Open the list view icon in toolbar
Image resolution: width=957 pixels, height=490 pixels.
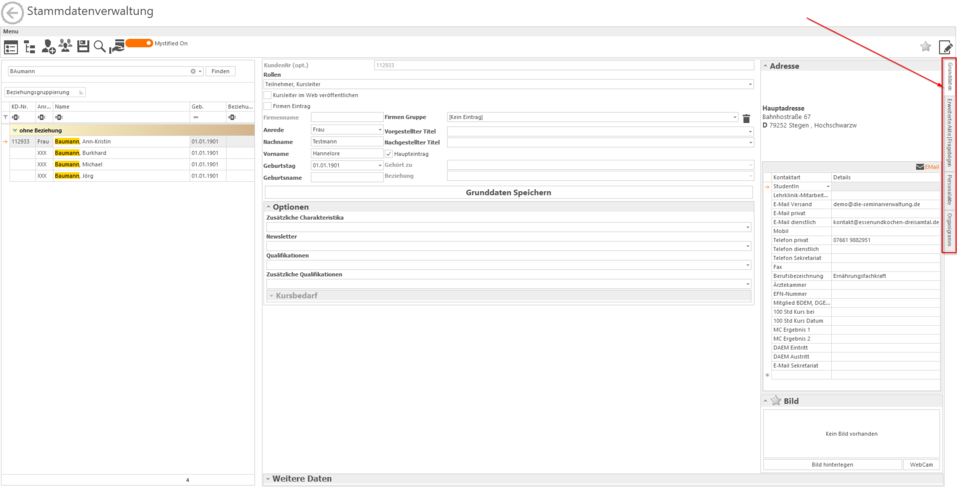pyautogui.click(x=11, y=46)
